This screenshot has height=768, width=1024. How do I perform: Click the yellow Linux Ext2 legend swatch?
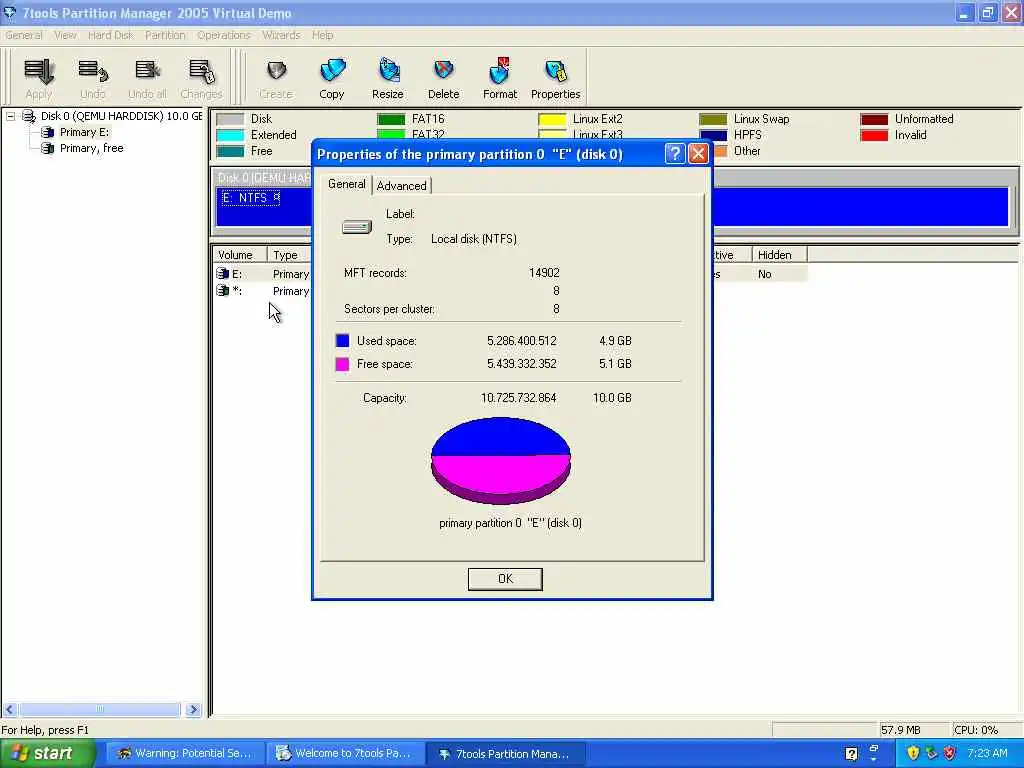coord(552,119)
